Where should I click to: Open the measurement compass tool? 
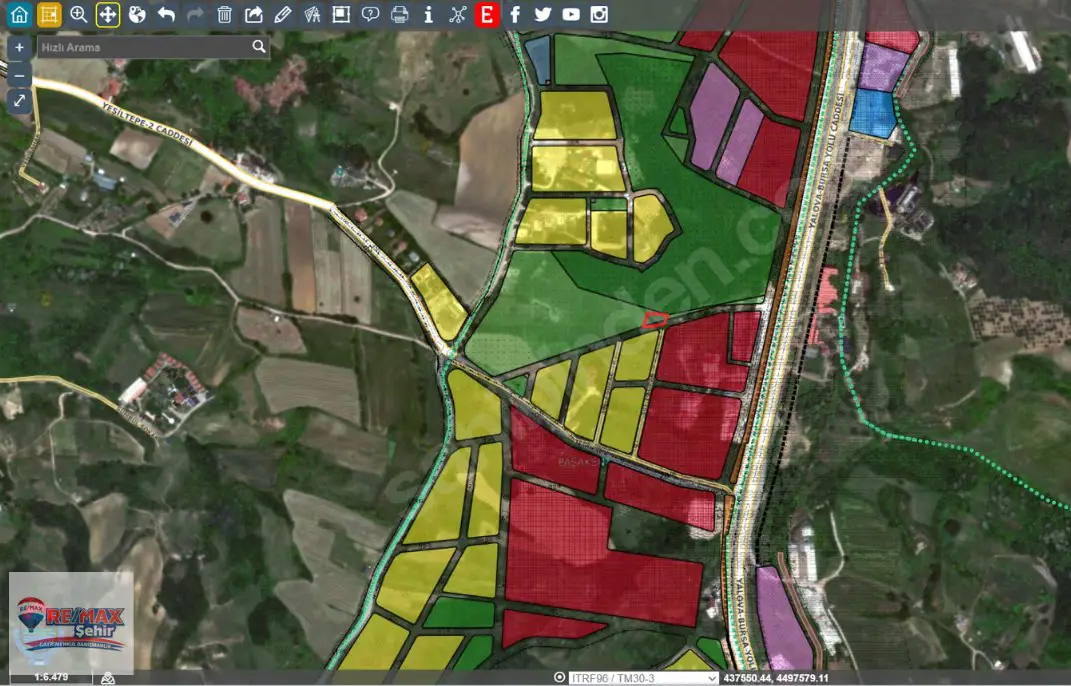tap(312, 14)
